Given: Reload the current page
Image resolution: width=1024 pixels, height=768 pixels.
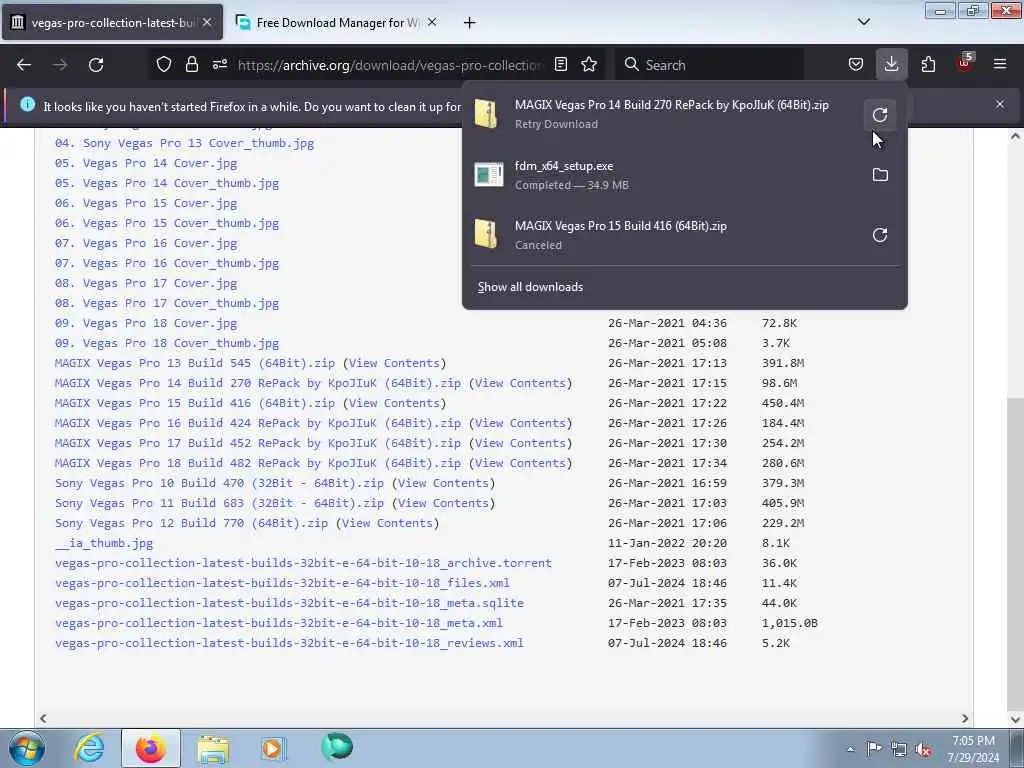Looking at the screenshot, I should point(96,65).
